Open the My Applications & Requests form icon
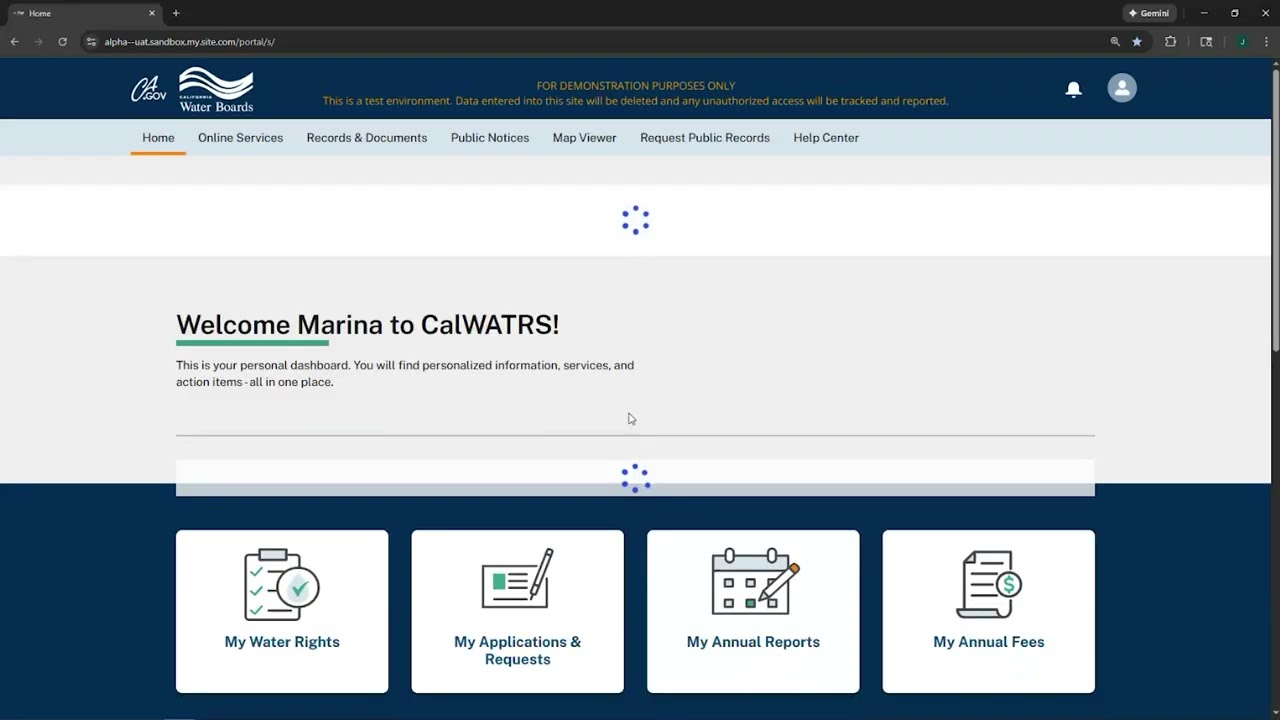1280x720 pixels. tap(517, 578)
